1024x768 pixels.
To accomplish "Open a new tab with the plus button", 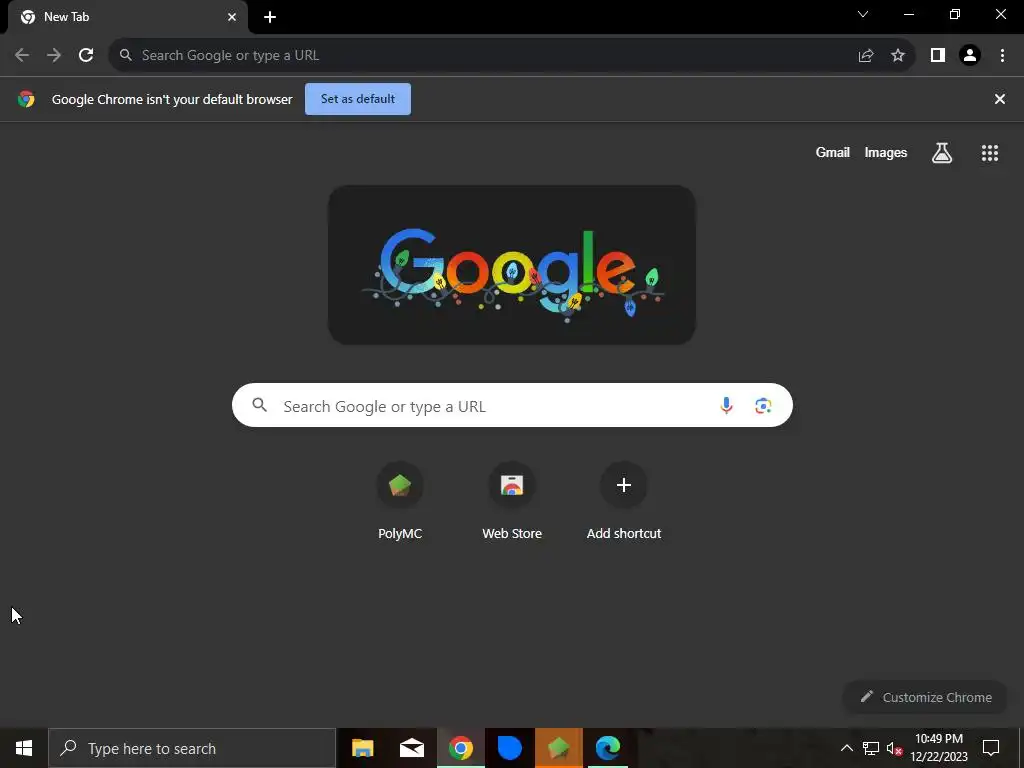I will (270, 17).
